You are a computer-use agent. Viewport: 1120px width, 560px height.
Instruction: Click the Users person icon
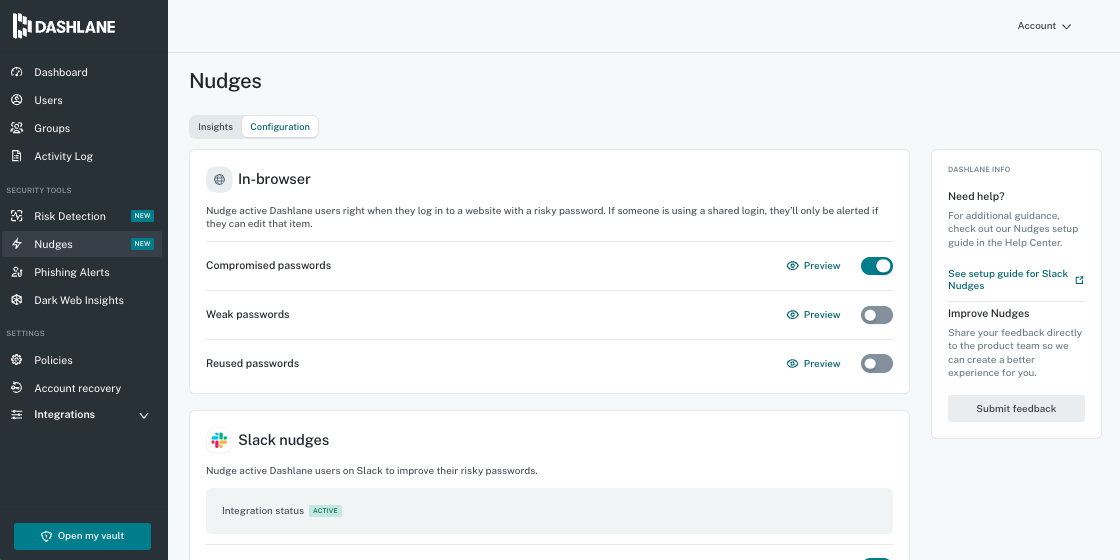[16, 100]
